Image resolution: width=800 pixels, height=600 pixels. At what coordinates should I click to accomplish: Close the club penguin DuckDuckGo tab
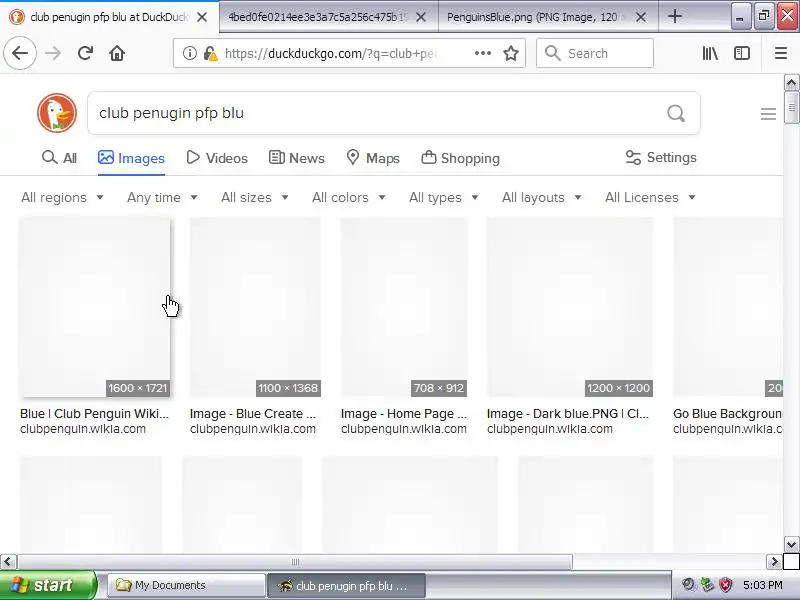tap(202, 17)
